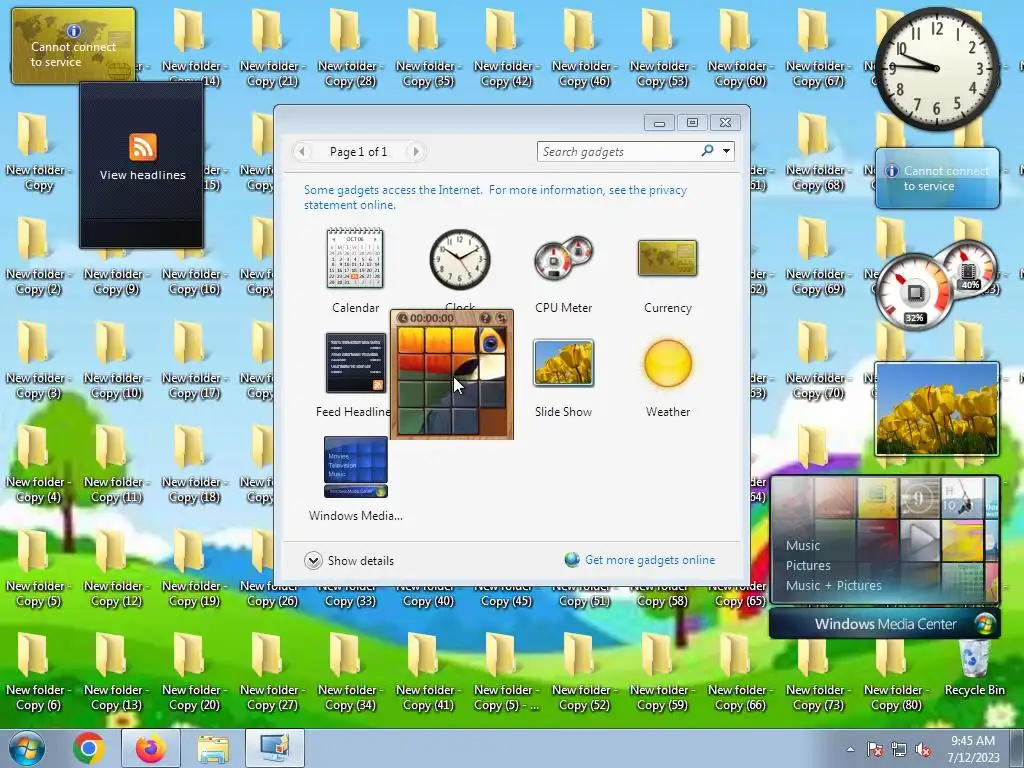Click the network tray icon

899,749
